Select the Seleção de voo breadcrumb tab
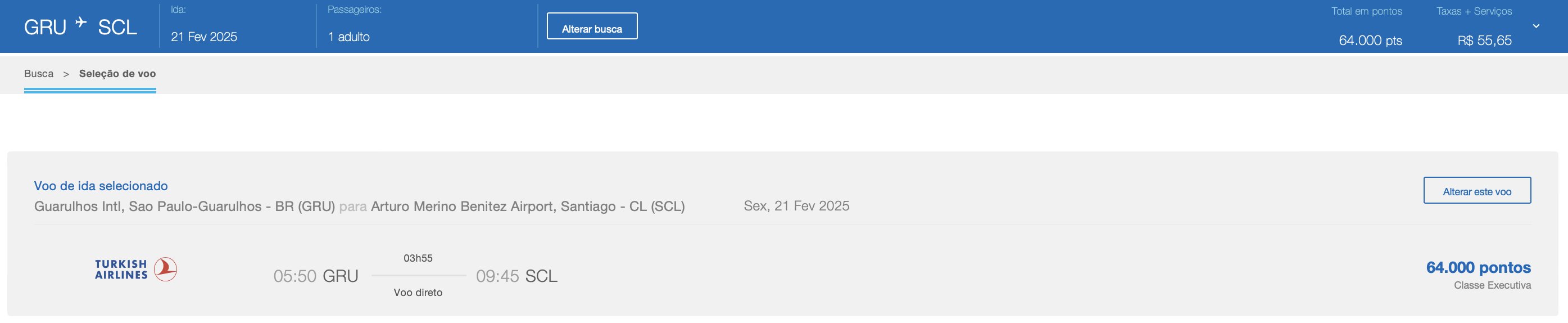Viewport: 1568px width, 323px height. (117, 74)
